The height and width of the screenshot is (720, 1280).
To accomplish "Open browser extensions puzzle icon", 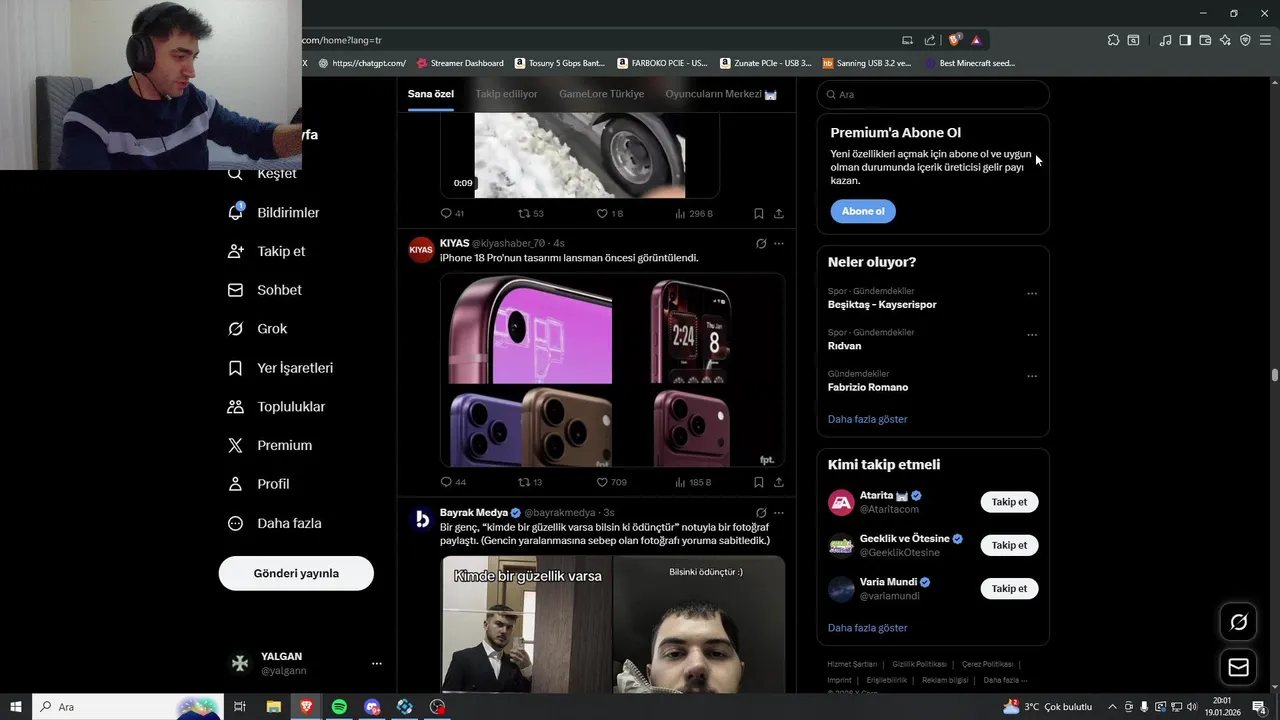I will (1113, 40).
